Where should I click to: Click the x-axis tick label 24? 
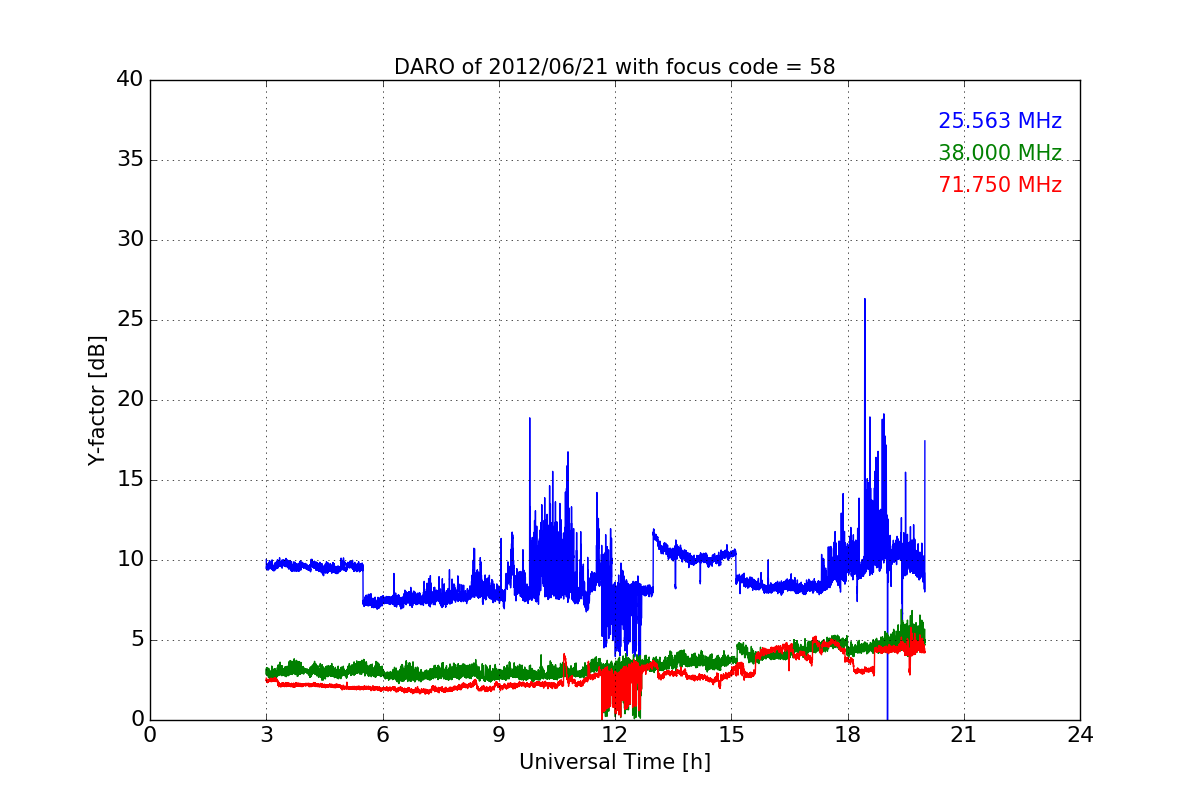point(1080,735)
